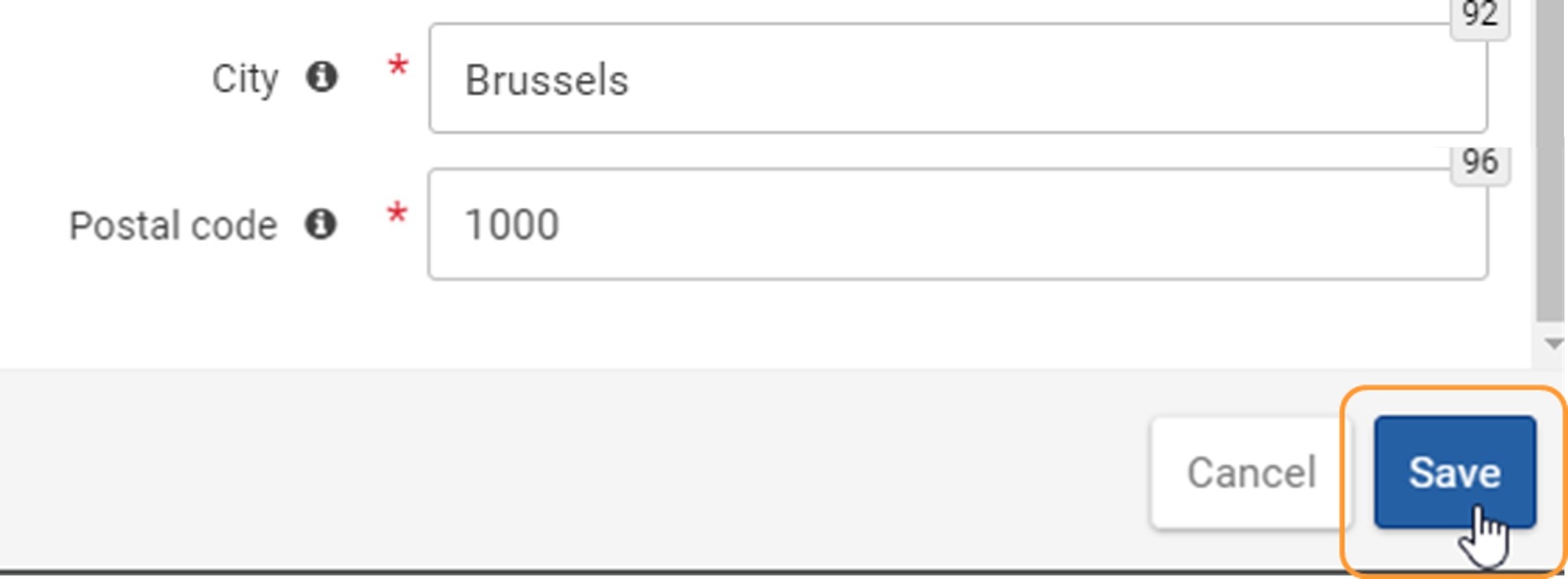Viewport: 1568px width, 579px height.
Task: Click the scrollbar down arrow
Action: tap(1553, 344)
